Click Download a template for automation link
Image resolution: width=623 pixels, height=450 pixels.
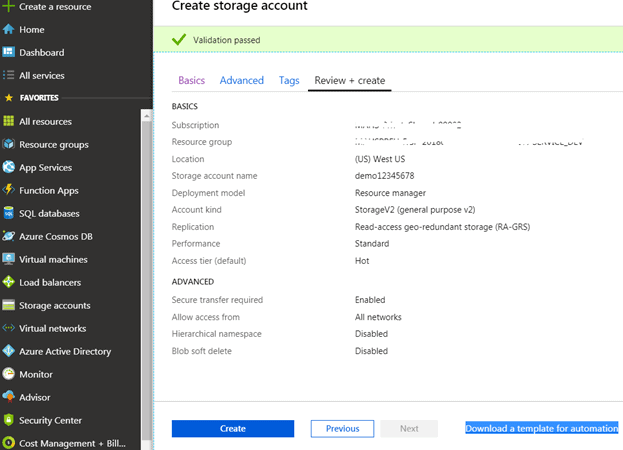pyautogui.click(x=541, y=428)
